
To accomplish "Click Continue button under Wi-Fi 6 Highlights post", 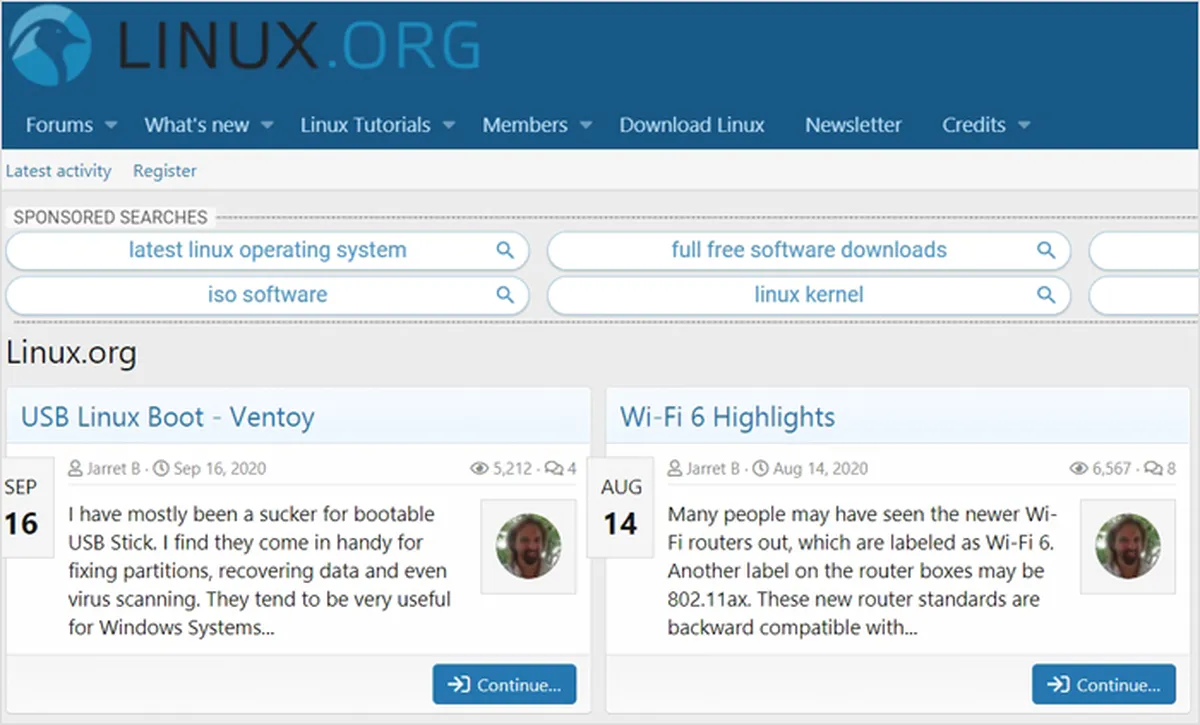I will tap(1104, 685).
